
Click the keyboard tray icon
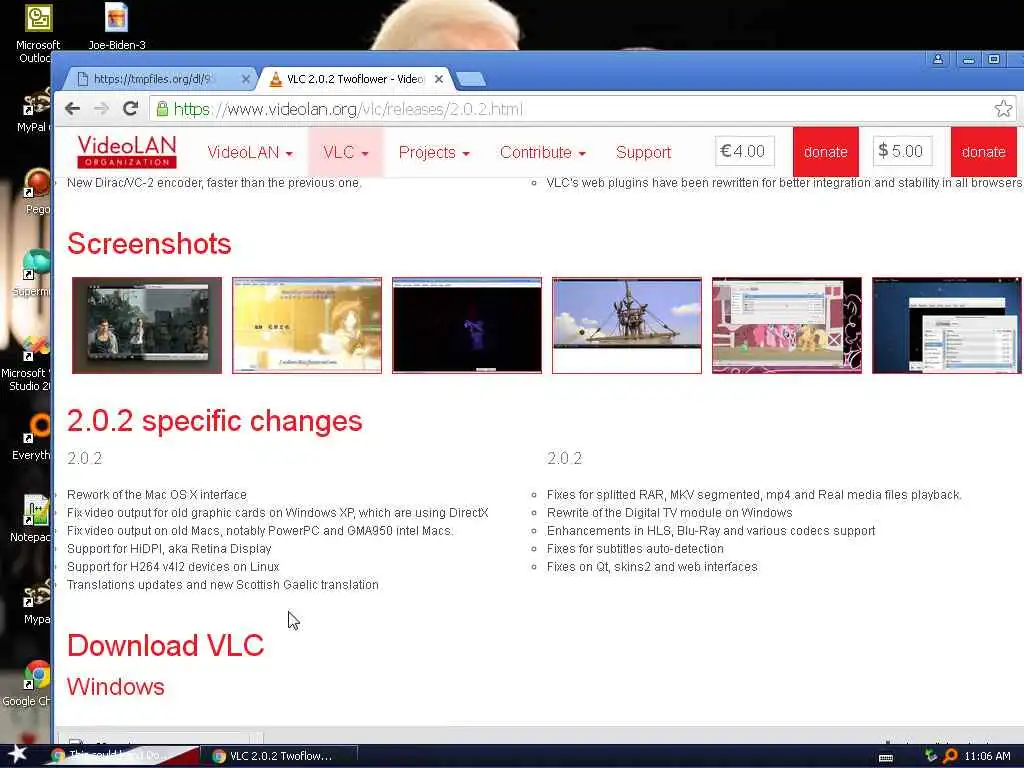click(886, 757)
